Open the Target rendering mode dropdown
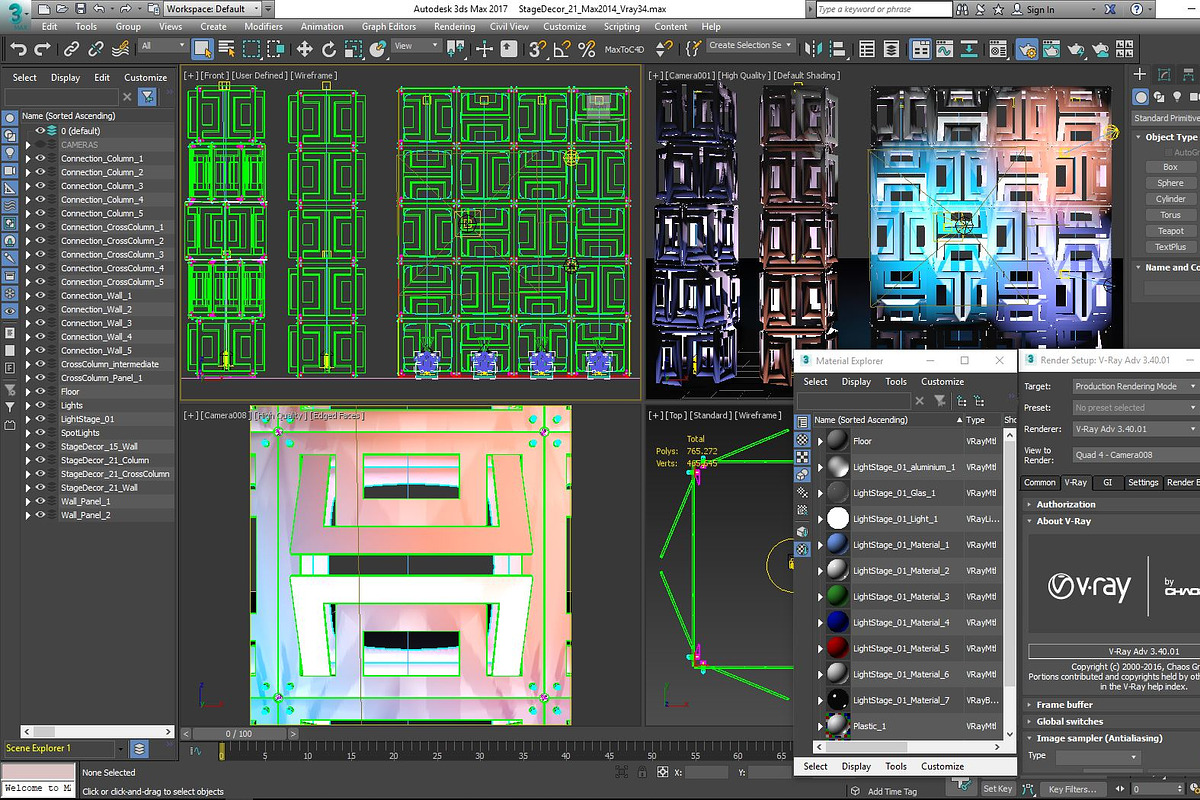 tap(1134, 386)
